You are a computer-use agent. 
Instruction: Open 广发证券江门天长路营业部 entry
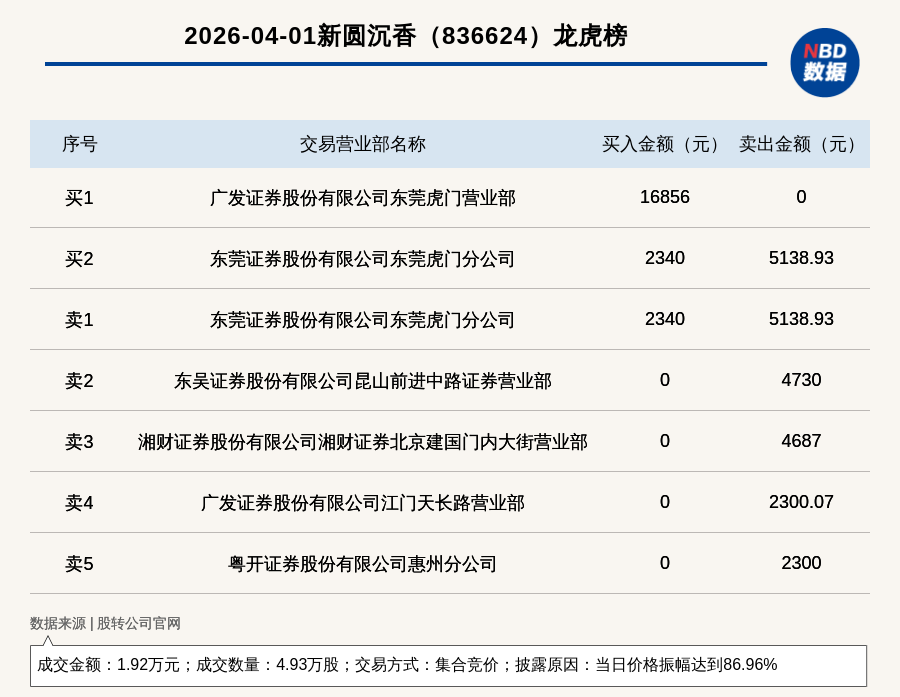[362, 503]
